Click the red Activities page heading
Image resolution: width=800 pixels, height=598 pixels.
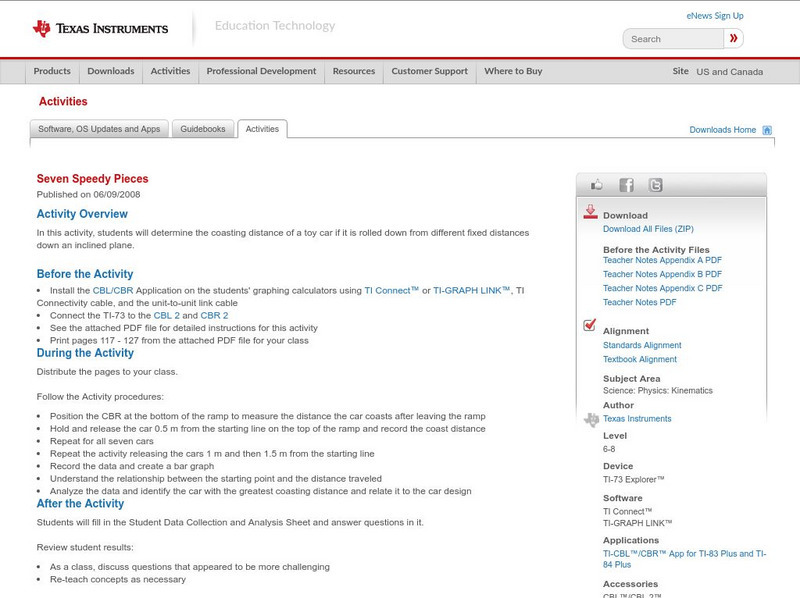pos(63,102)
